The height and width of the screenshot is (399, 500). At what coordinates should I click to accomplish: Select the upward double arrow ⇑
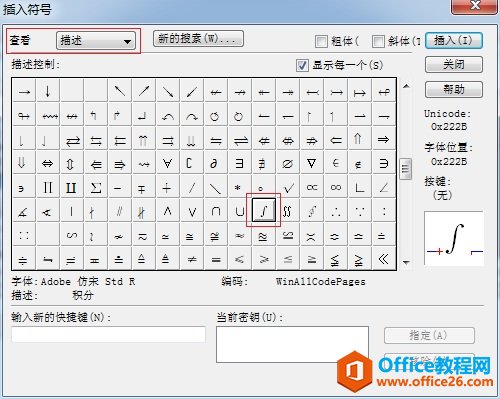[x=360, y=139]
